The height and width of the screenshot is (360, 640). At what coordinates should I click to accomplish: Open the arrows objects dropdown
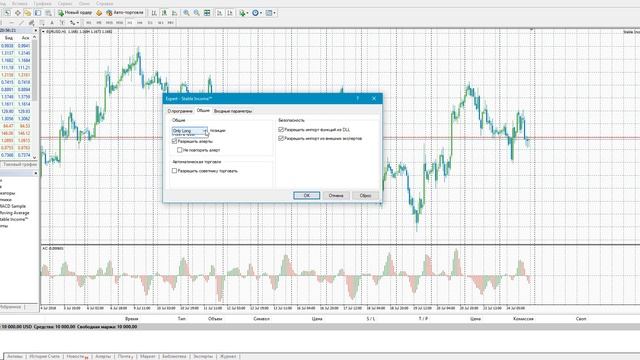click(73, 23)
